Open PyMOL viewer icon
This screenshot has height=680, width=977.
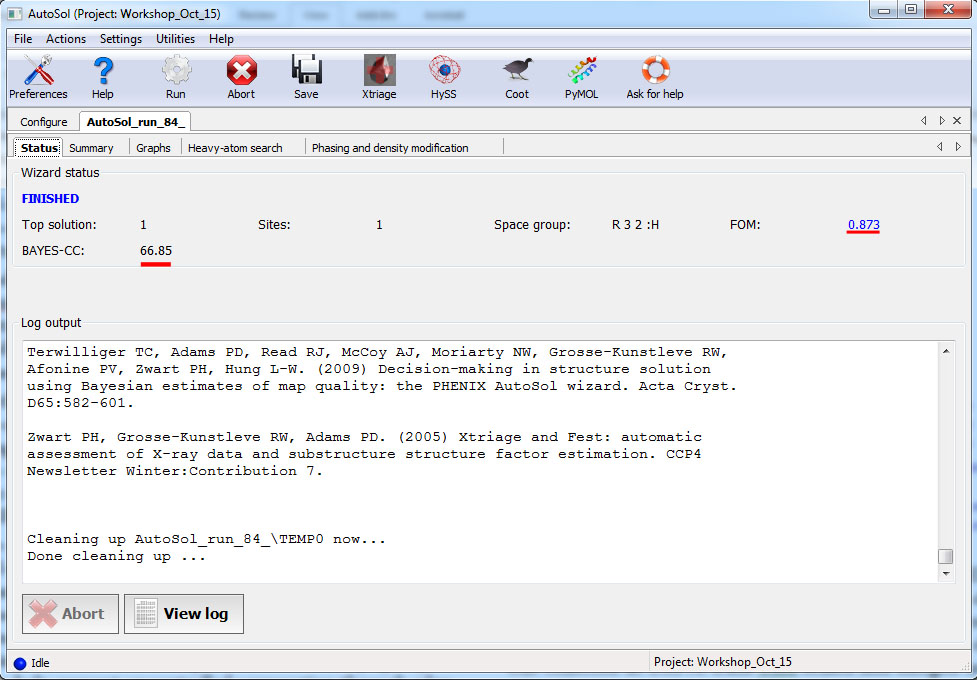(x=581, y=77)
